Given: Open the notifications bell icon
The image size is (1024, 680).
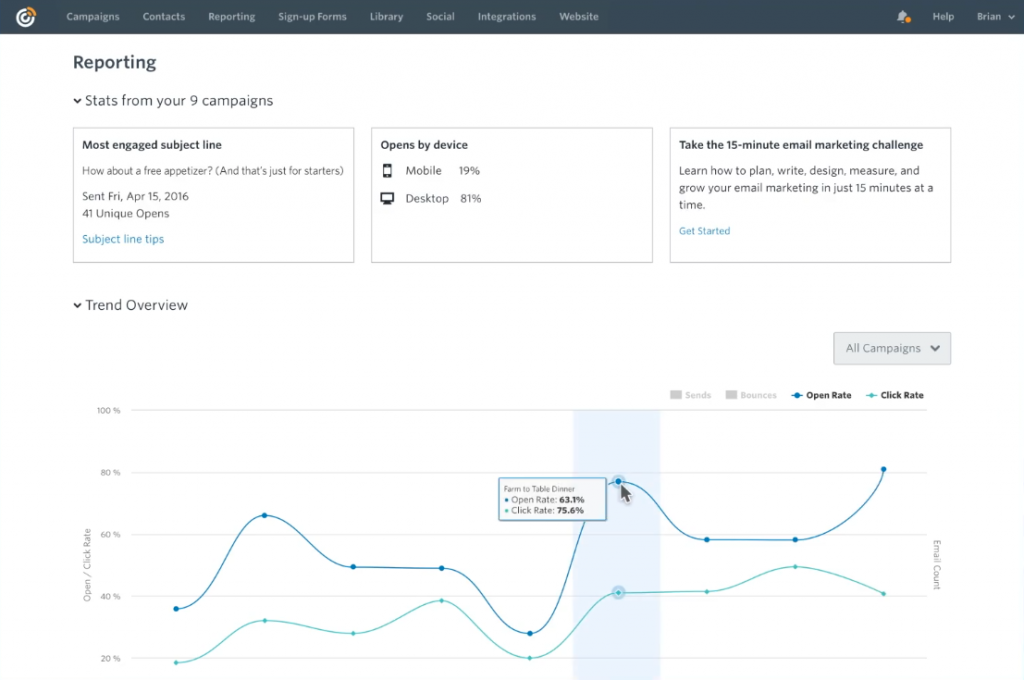Looking at the screenshot, I should (x=903, y=17).
